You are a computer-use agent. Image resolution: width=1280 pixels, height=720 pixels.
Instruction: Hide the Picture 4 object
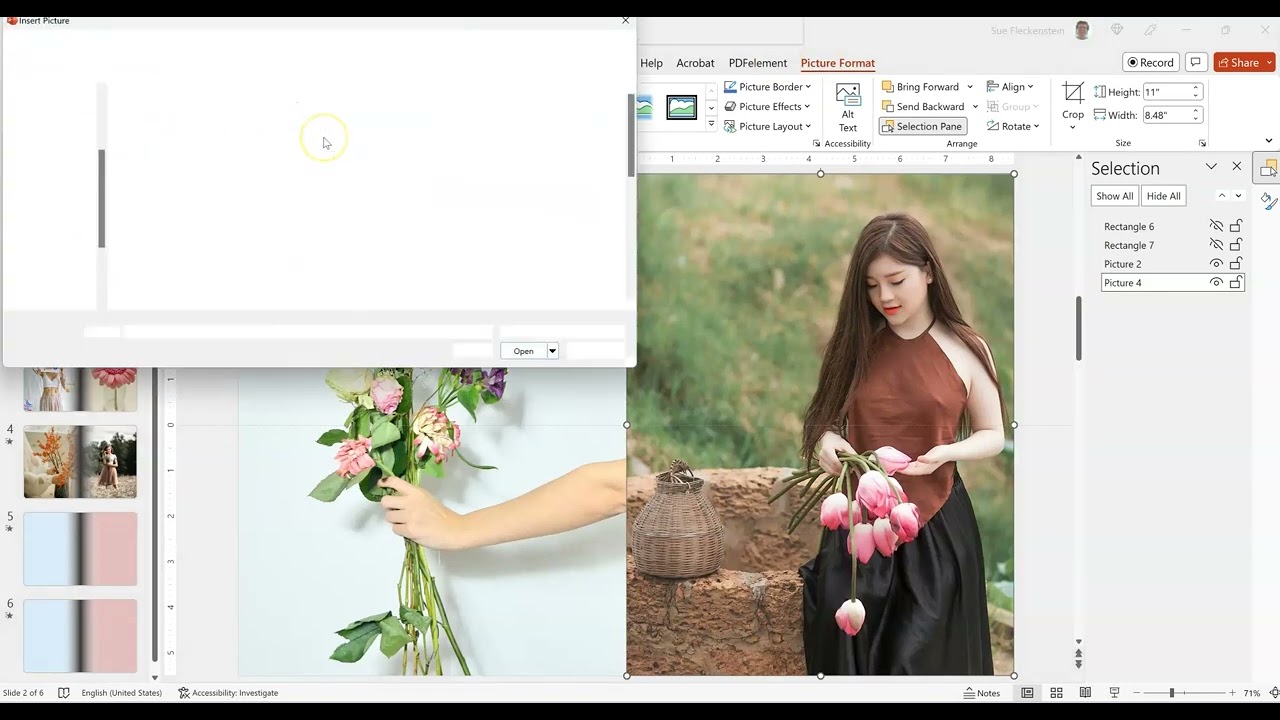(1216, 283)
